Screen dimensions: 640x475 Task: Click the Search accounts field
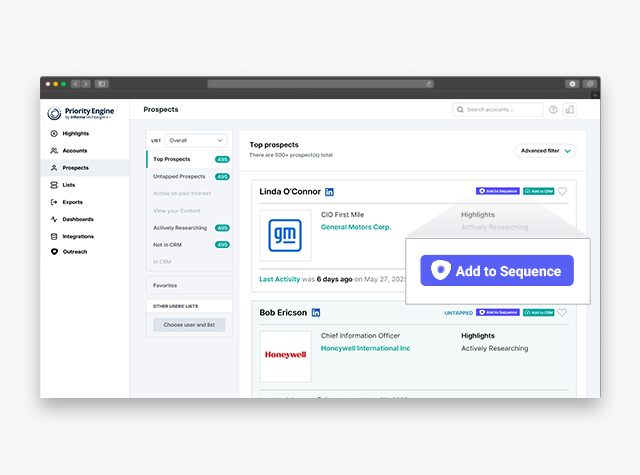point(498,109)
